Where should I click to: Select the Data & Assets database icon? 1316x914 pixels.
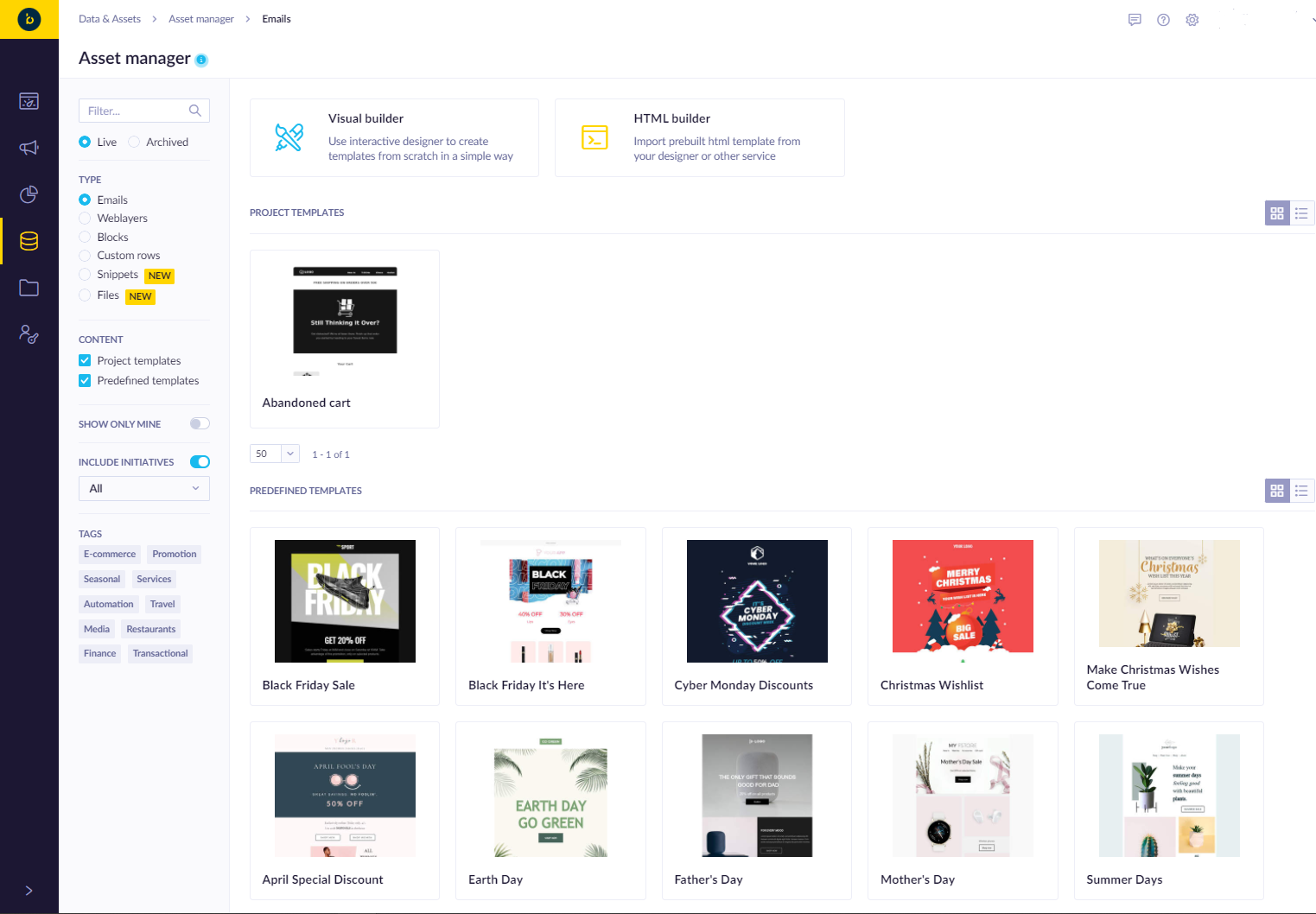point(29,242)
